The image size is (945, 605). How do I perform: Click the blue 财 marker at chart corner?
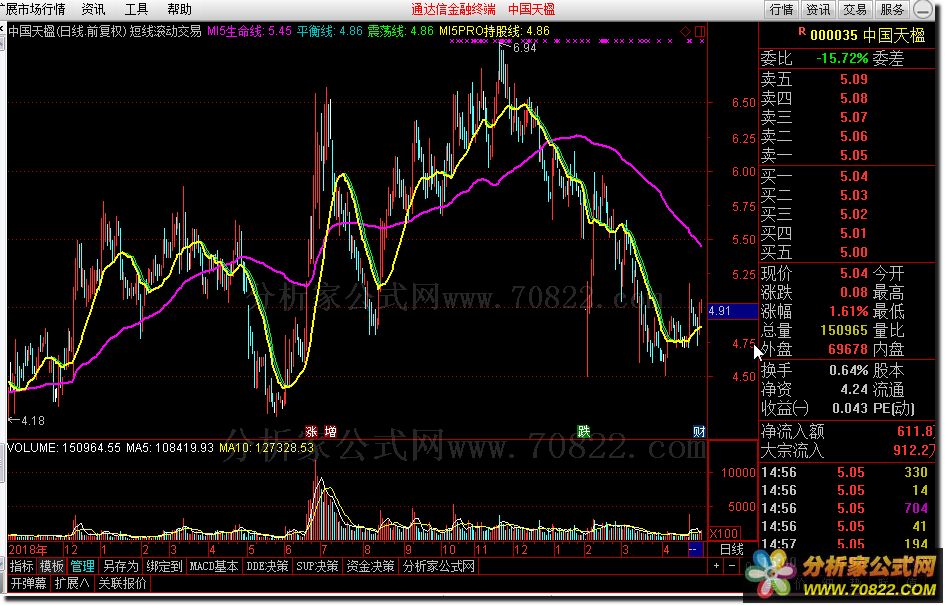699,431
